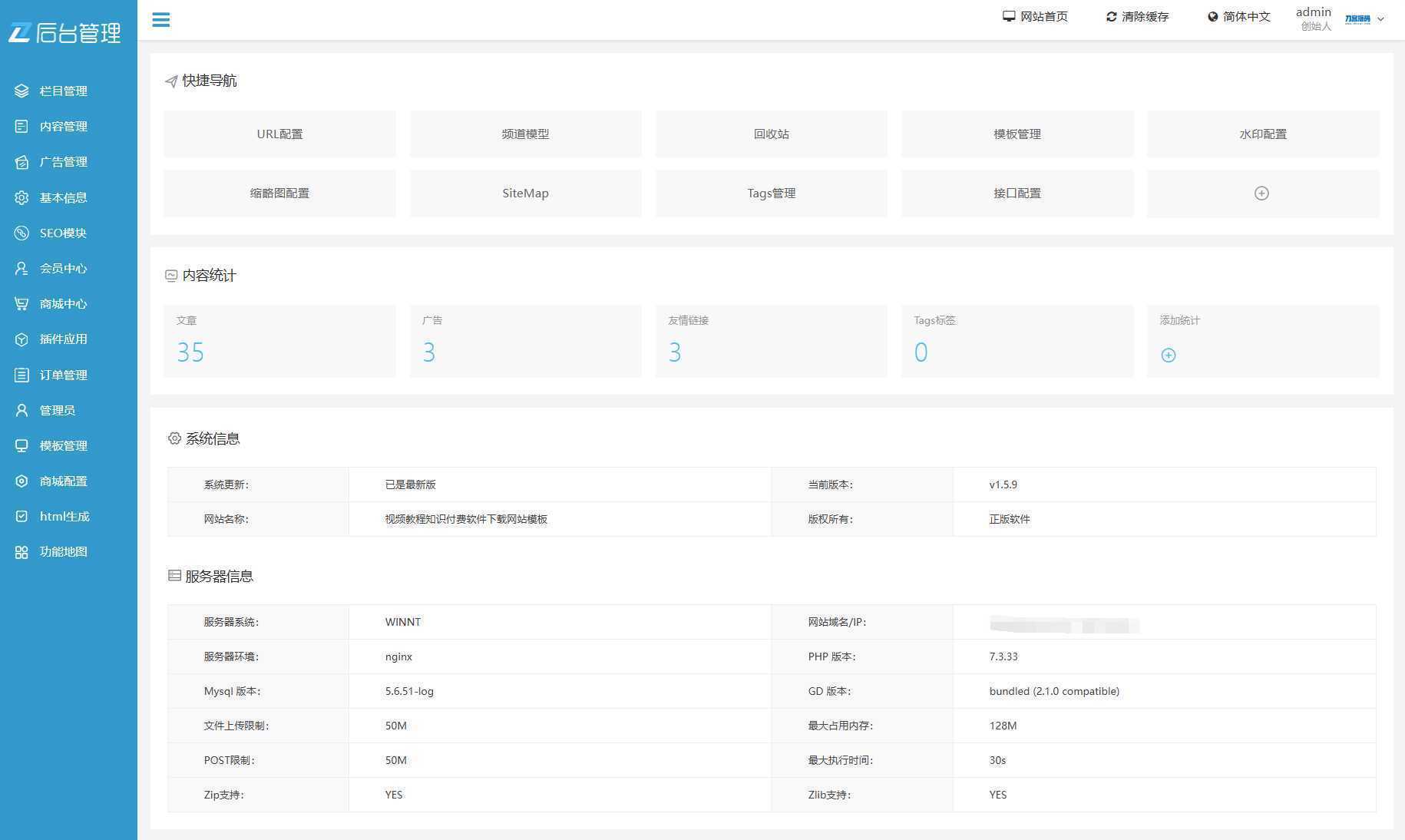Click 清除缓存 to clear cache

[x=1145, y=16]
